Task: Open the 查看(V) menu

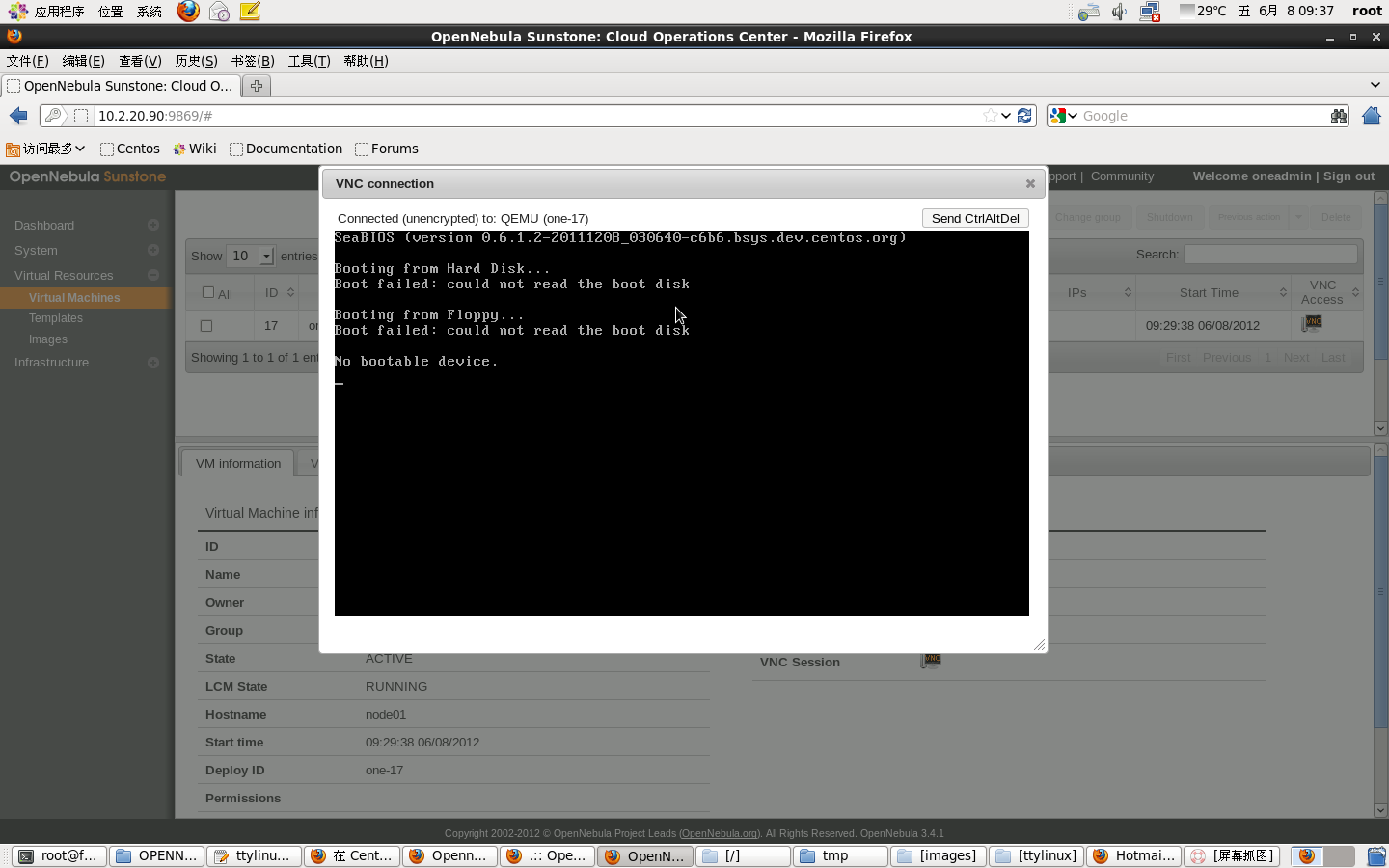Action: point(140,61)
